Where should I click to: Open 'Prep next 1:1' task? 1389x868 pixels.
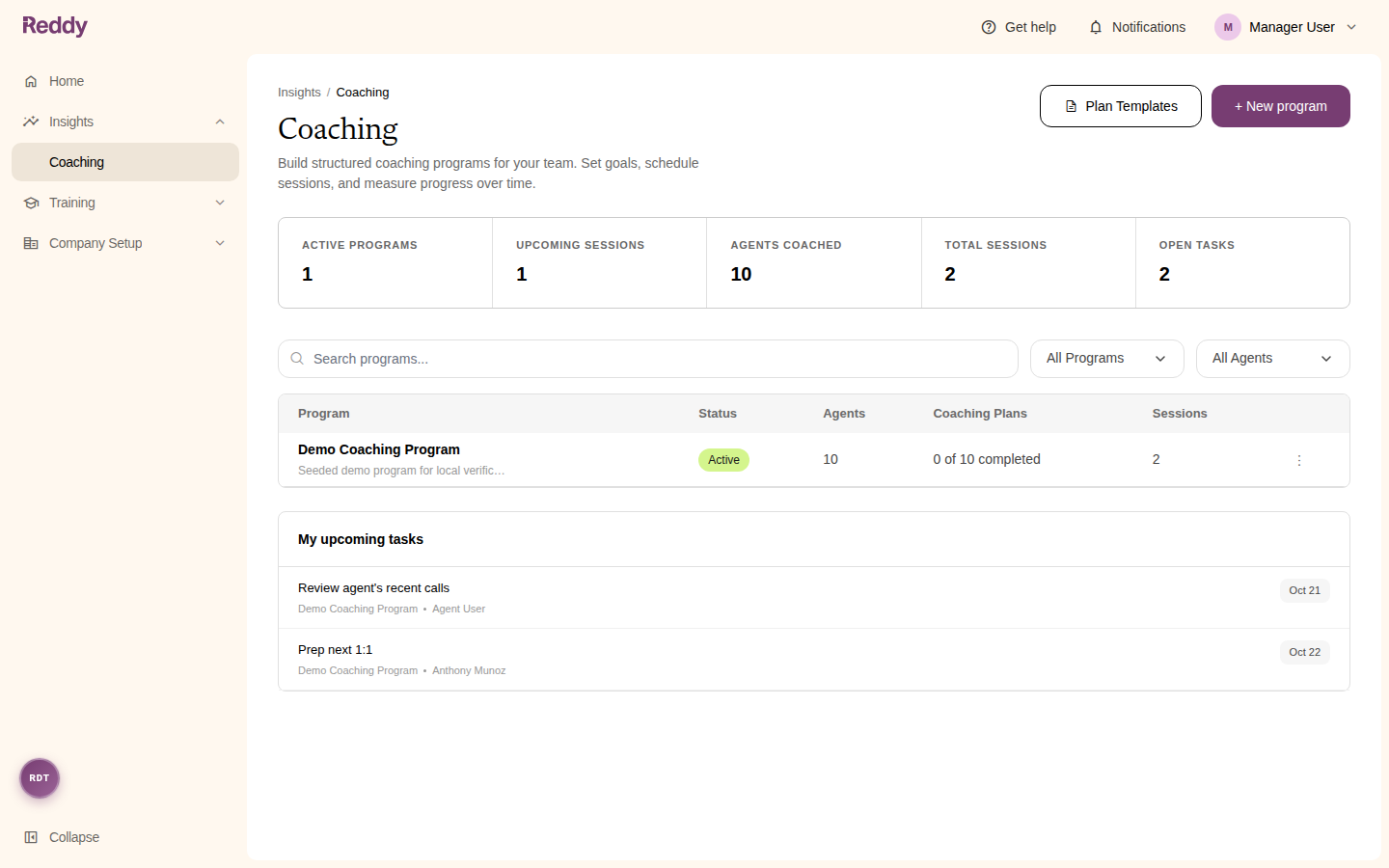(x=814, y=660)
